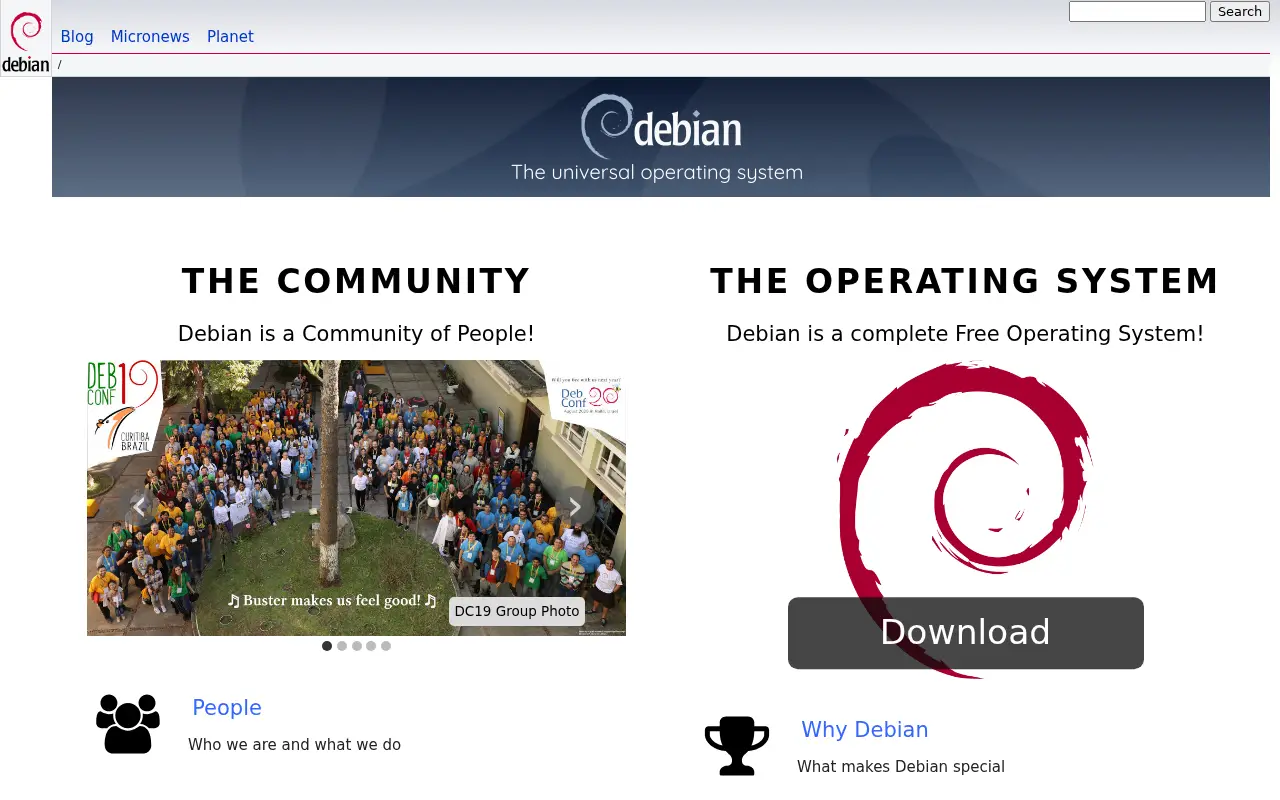Open the Micronews link

click(150, 37)
